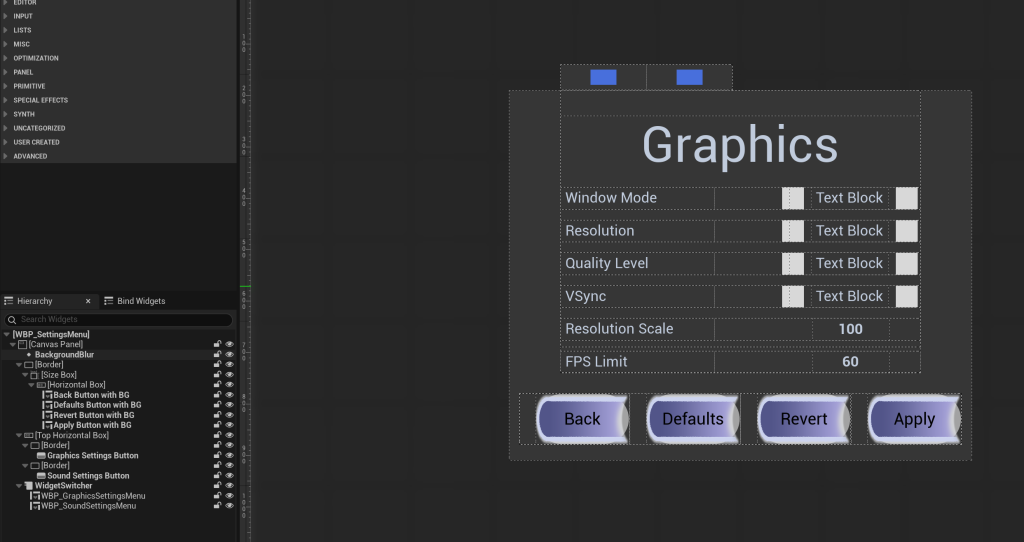Collapse the Top Horizontal Box tree node
Screen dimensions: 1024x542
coord(19,436)
